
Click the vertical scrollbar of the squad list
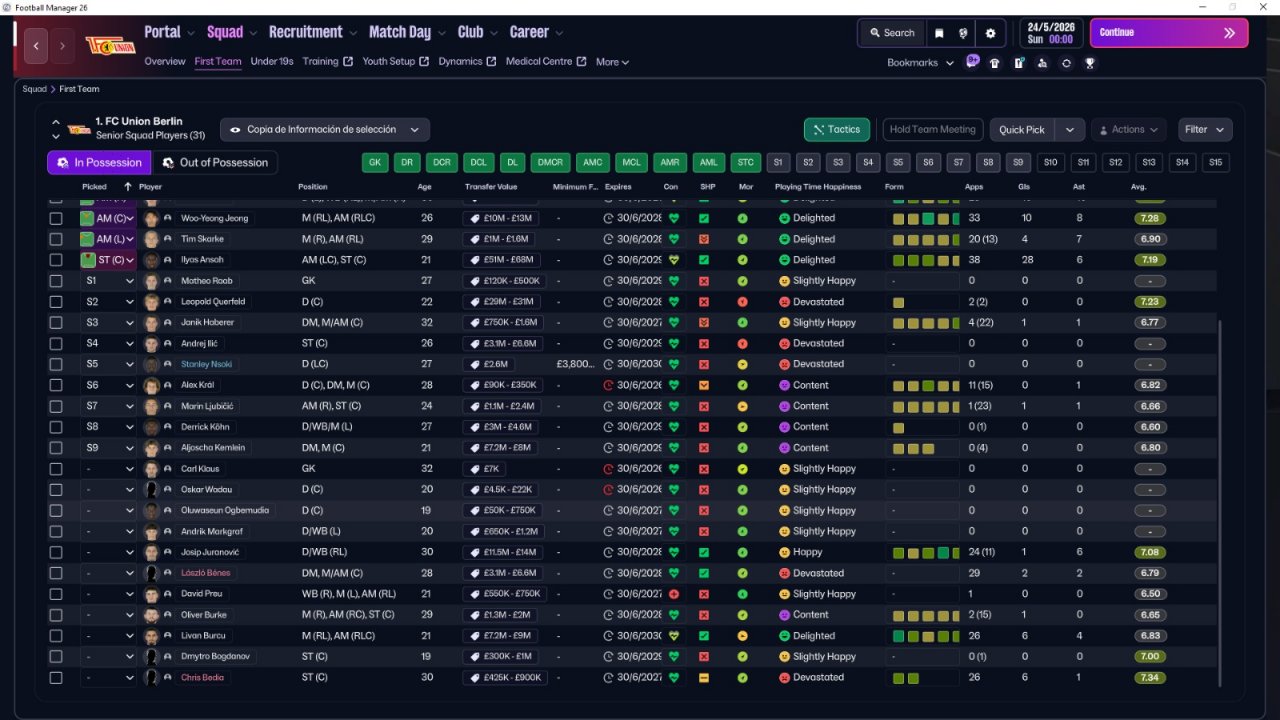(1220, 504)
